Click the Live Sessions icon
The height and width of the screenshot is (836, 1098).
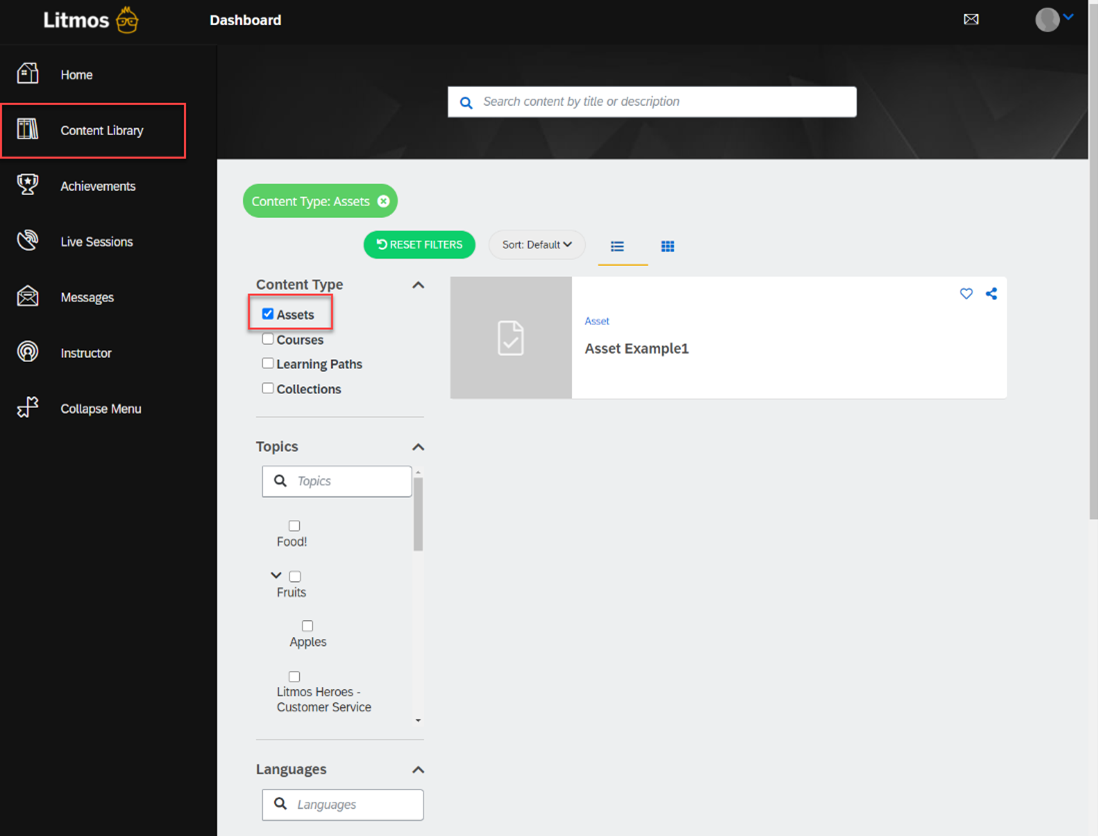pyautogui.click(x=27, y=240)
